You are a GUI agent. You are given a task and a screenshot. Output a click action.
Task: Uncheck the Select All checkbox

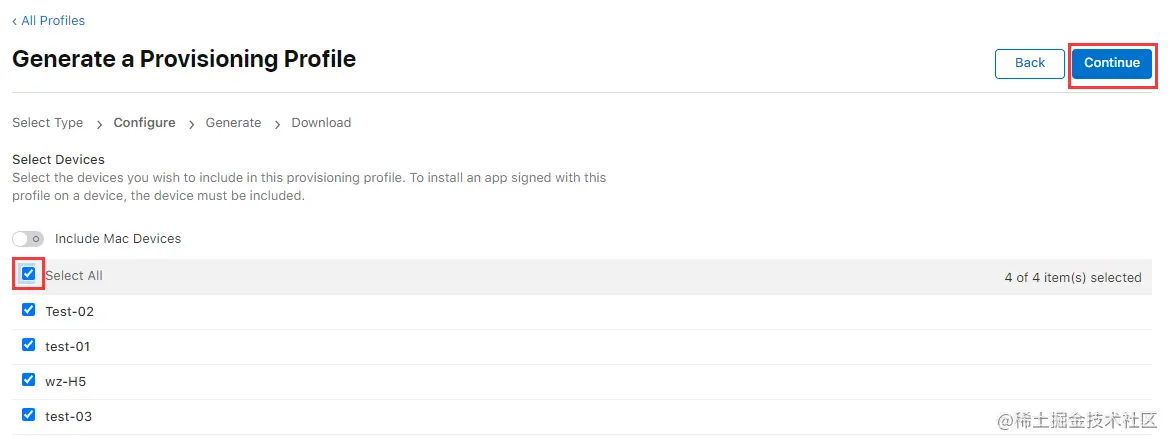(28, 274)
